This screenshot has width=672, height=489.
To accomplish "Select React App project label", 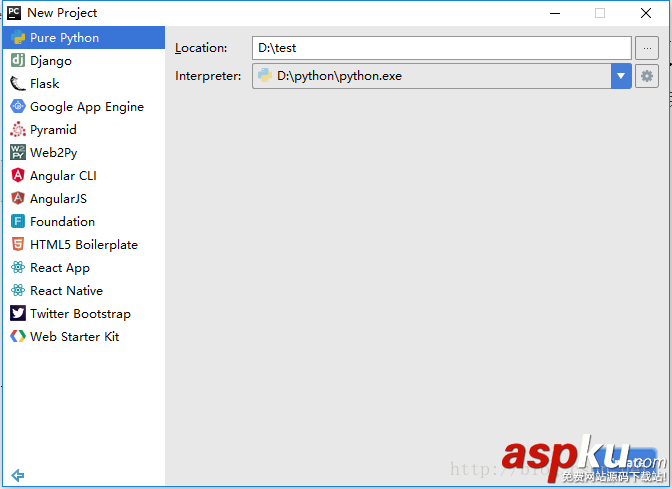I will coord(60,268).
